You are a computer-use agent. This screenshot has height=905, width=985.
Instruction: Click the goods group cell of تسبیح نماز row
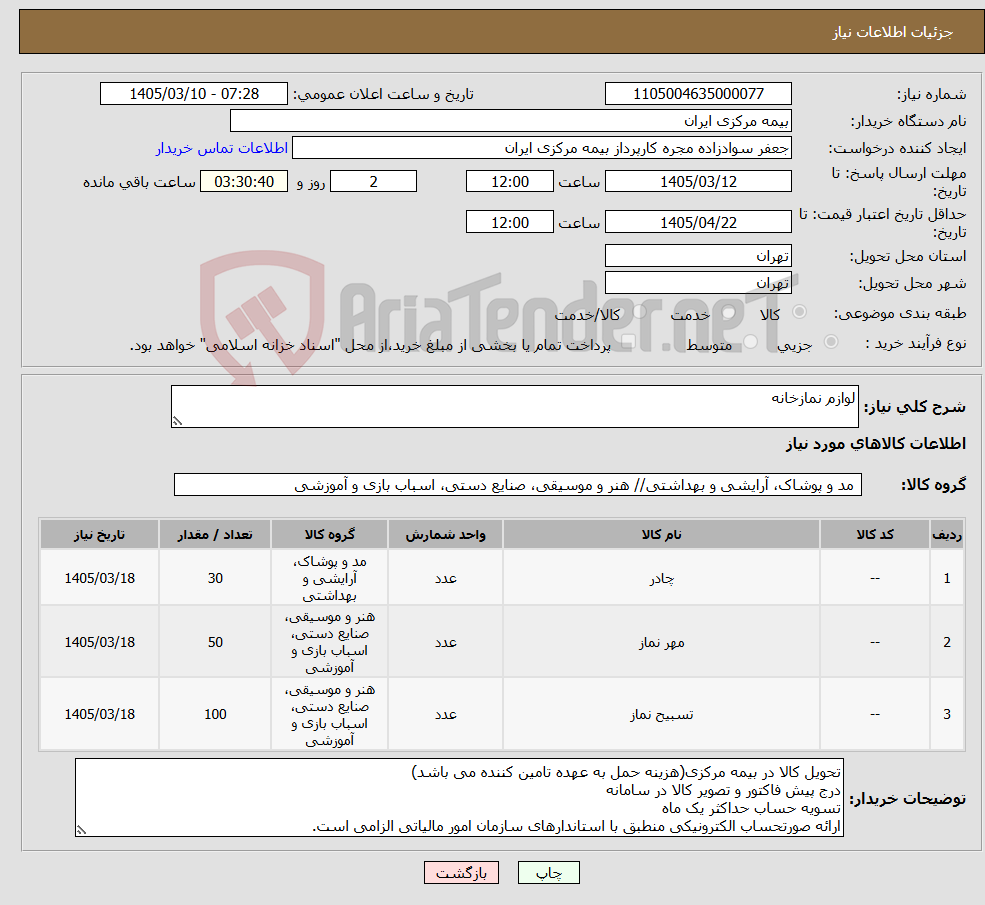(330, 714)
